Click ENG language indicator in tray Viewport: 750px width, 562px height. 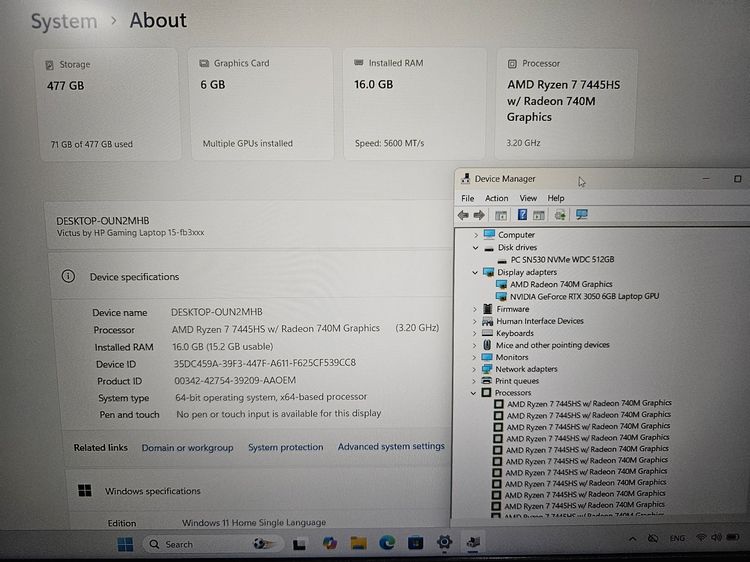tap(677, 538)
